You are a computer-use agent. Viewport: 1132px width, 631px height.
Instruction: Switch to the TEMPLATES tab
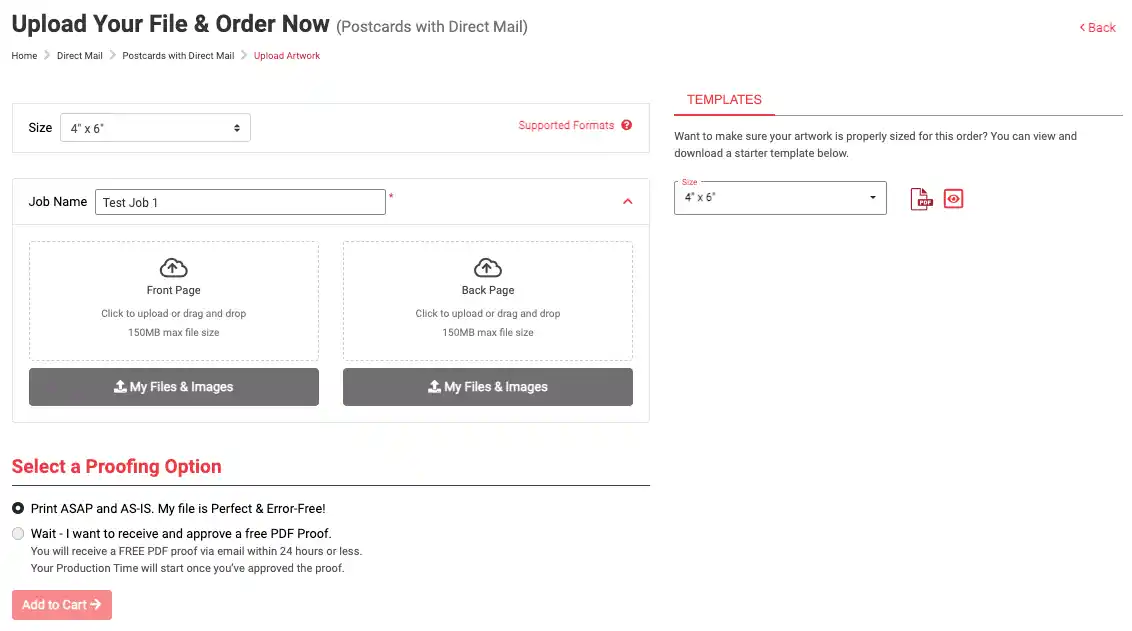tap(724, 100)
